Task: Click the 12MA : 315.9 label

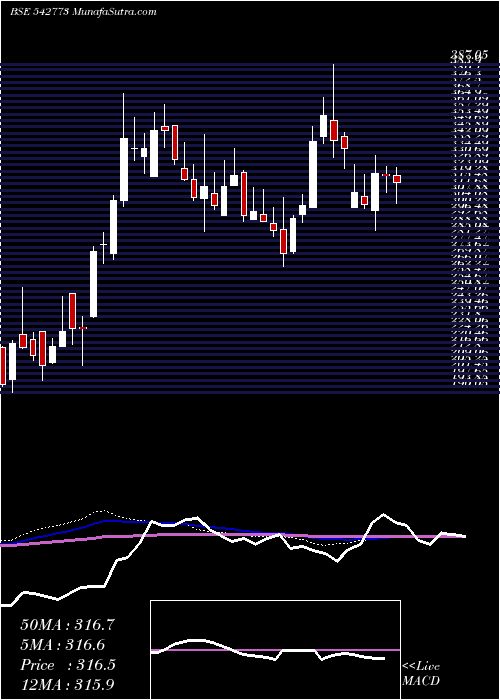Action: coord(69,684)
